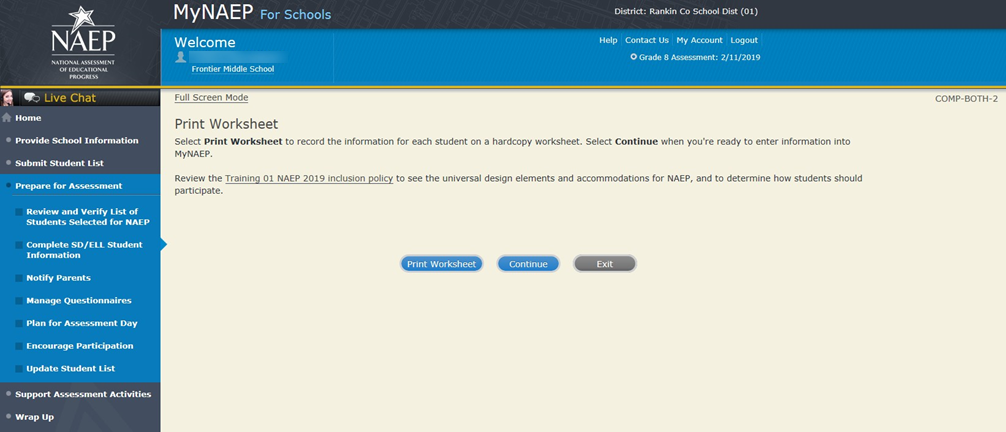The image size is (1006, 432).
Task: Click the Live Chat speech bubble icon
Action: [x=31, y=98]
